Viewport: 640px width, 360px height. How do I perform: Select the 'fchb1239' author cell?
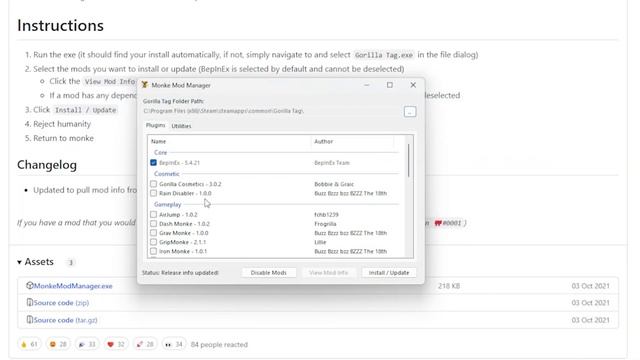point(326,214)
